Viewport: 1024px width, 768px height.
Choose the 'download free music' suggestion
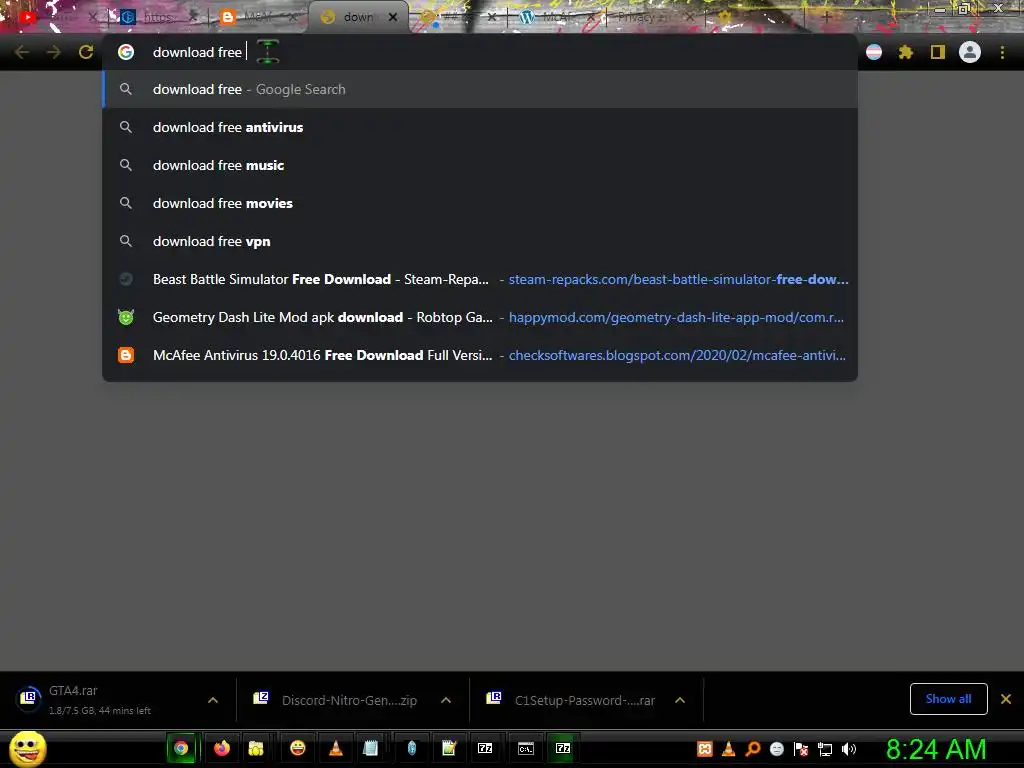pyautogui.click(x=480, y=165)
